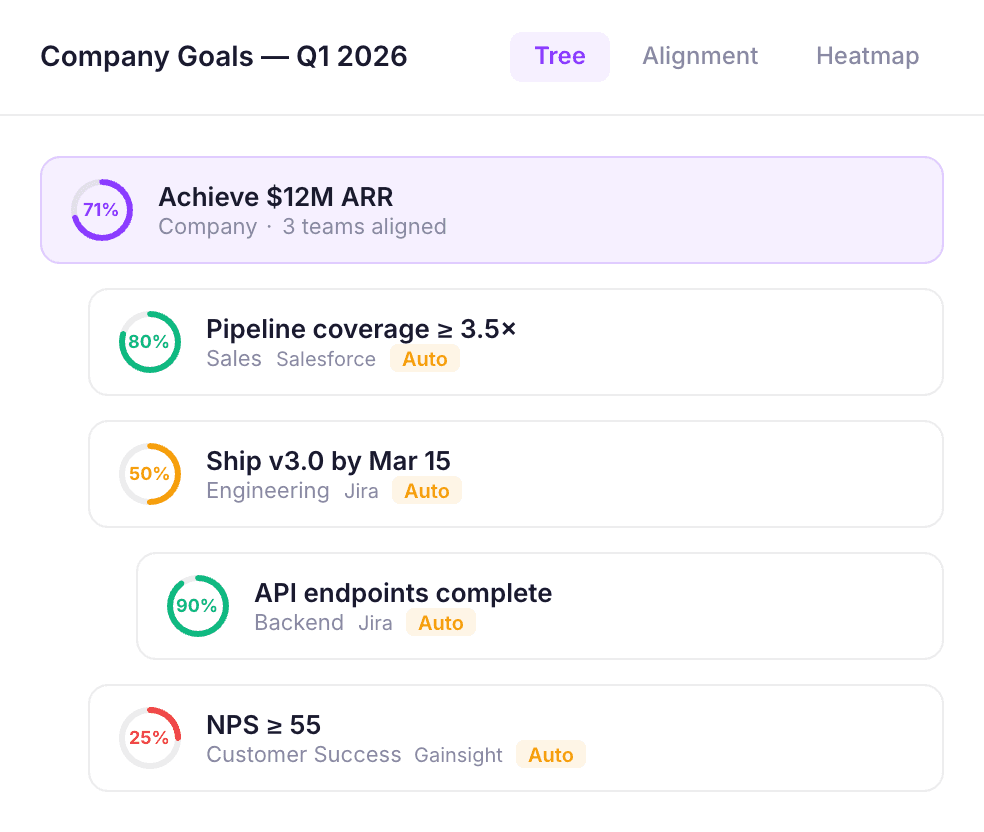Image resolution: width=984 pixels, height=832 pixels.
Task: Select API endpoints complete goal
Action: [403, 593]
